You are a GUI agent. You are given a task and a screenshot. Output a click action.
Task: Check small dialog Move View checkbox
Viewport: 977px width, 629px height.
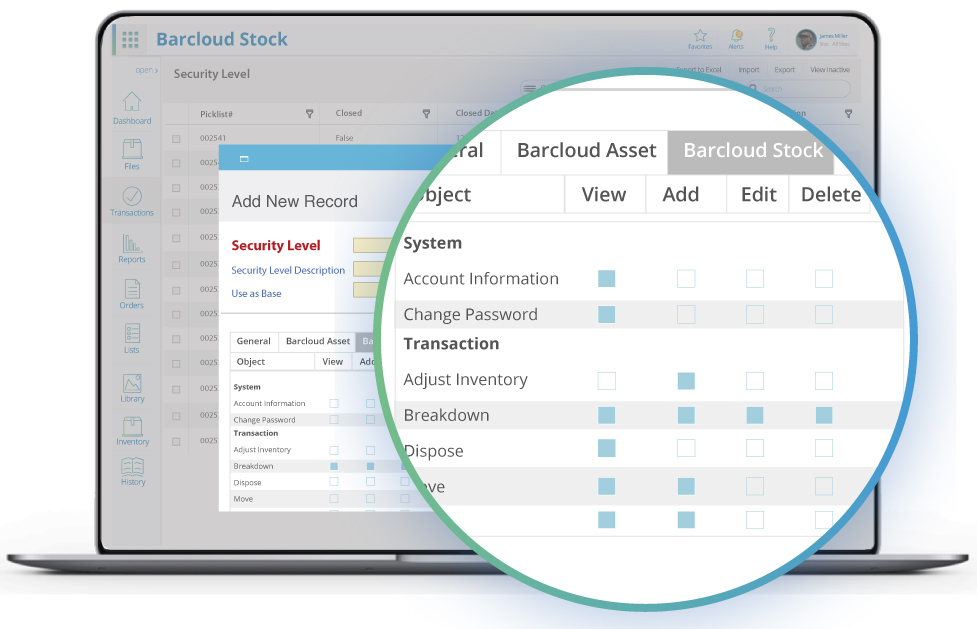click(x=334, y=499)
